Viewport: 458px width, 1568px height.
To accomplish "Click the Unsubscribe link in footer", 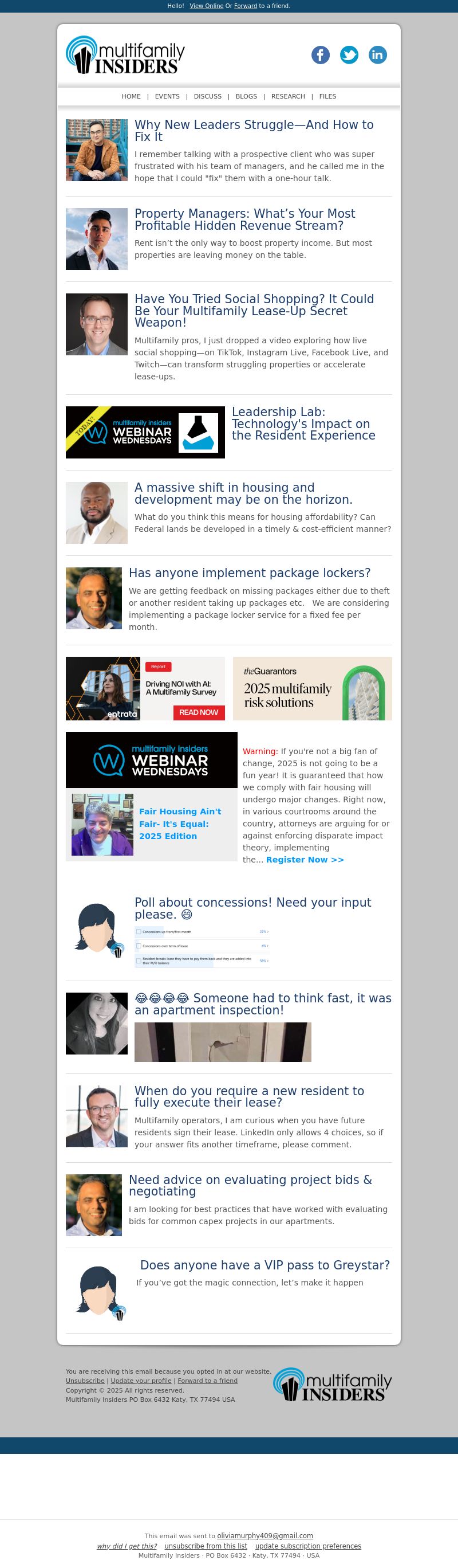I will tap(85, 1381).
